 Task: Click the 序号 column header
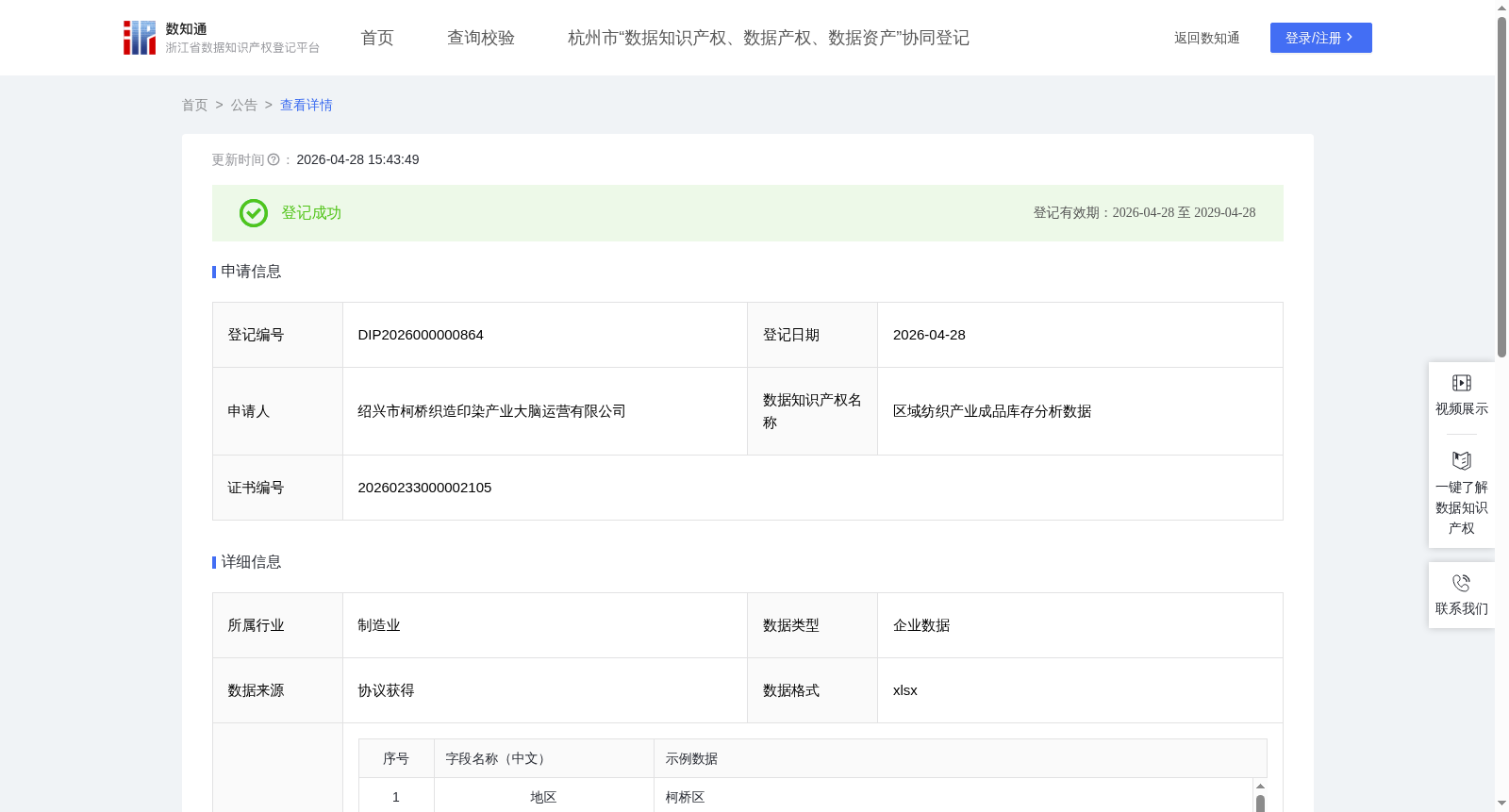click(x=396, y=759)
